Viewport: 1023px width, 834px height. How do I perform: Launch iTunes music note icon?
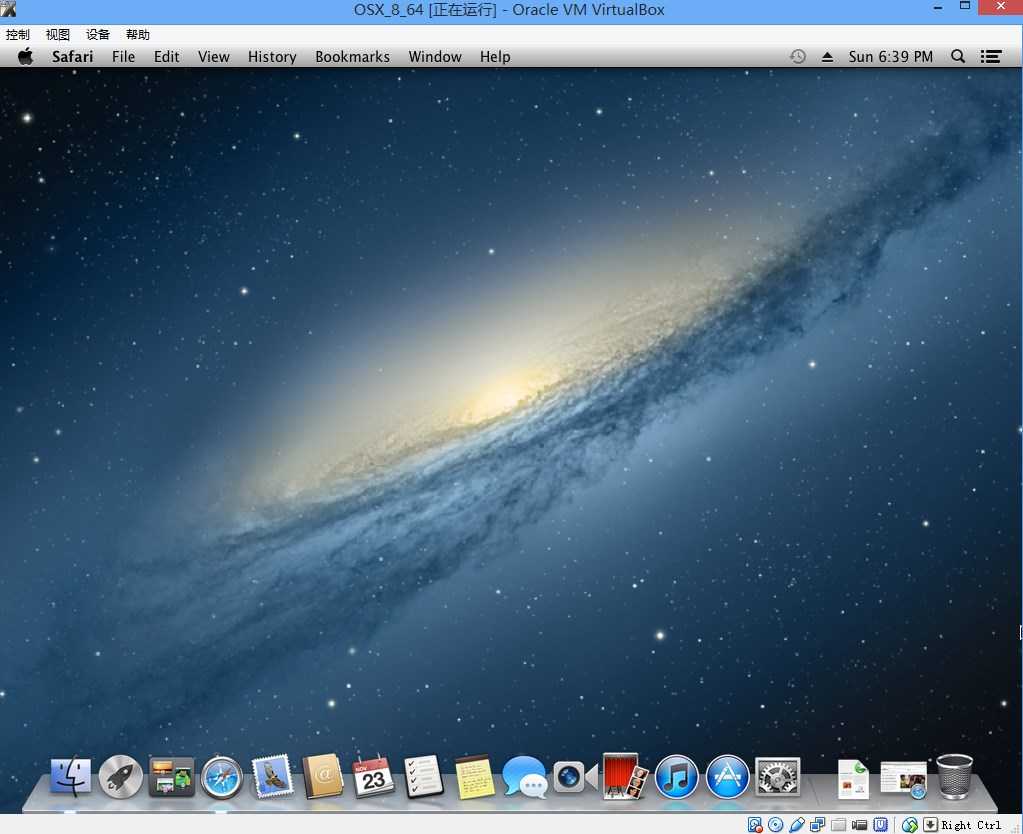click(x=677, y=777)
